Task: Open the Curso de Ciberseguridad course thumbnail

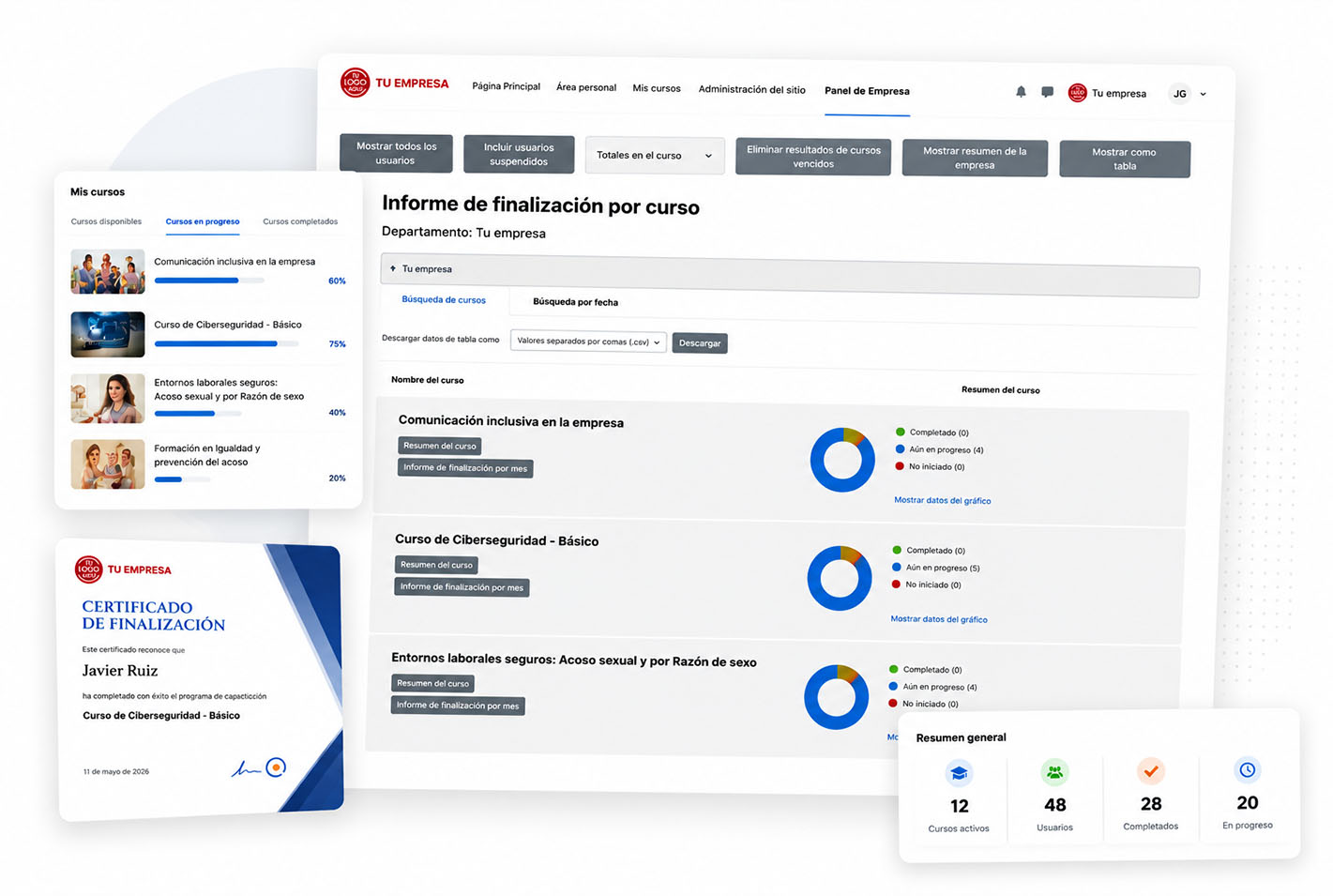Action: 108,334
